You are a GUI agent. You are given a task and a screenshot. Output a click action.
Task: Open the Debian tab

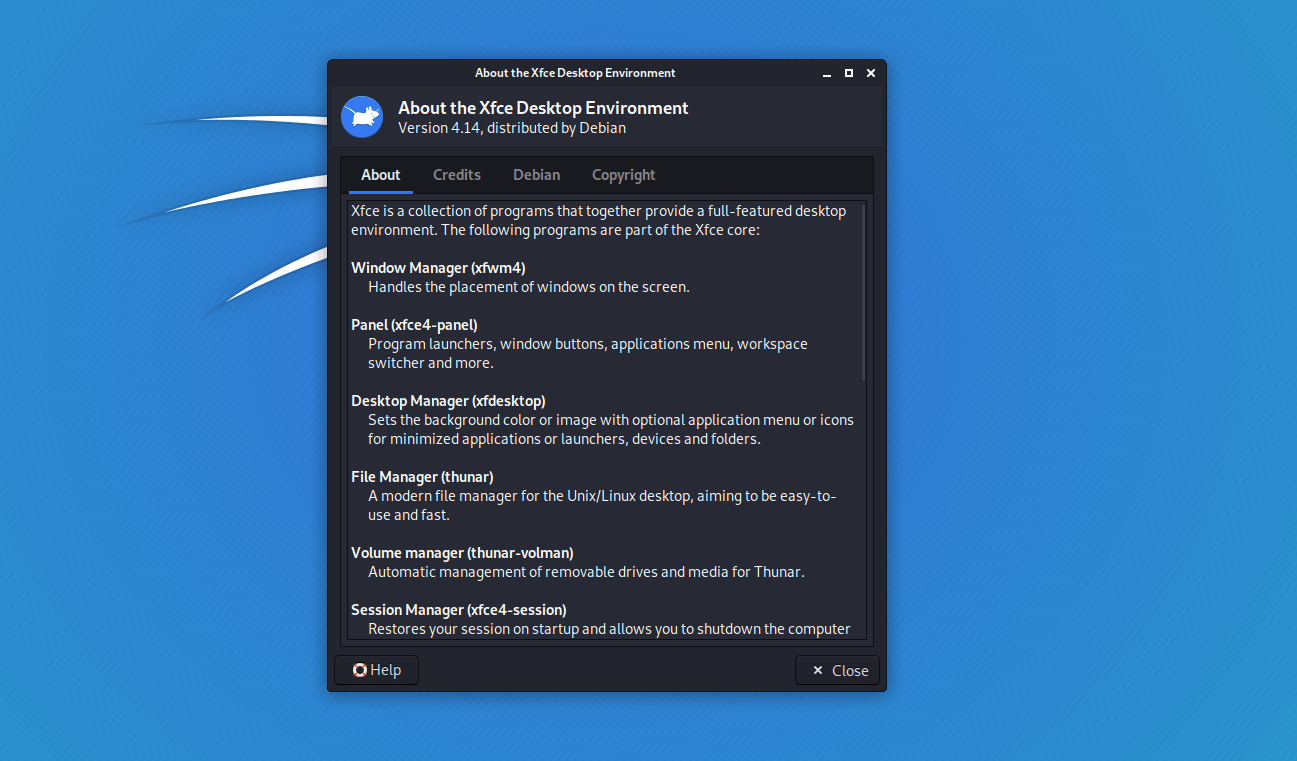click(x=537, y=175)
